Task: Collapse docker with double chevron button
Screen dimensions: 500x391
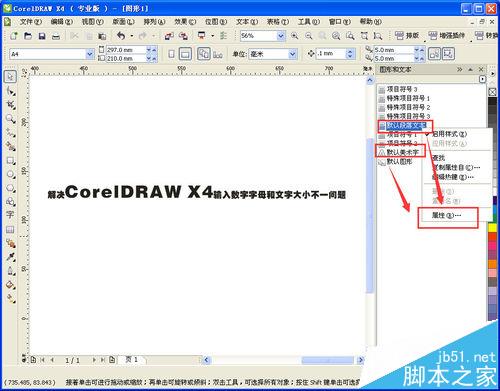Action: click(x=460, y=69)
